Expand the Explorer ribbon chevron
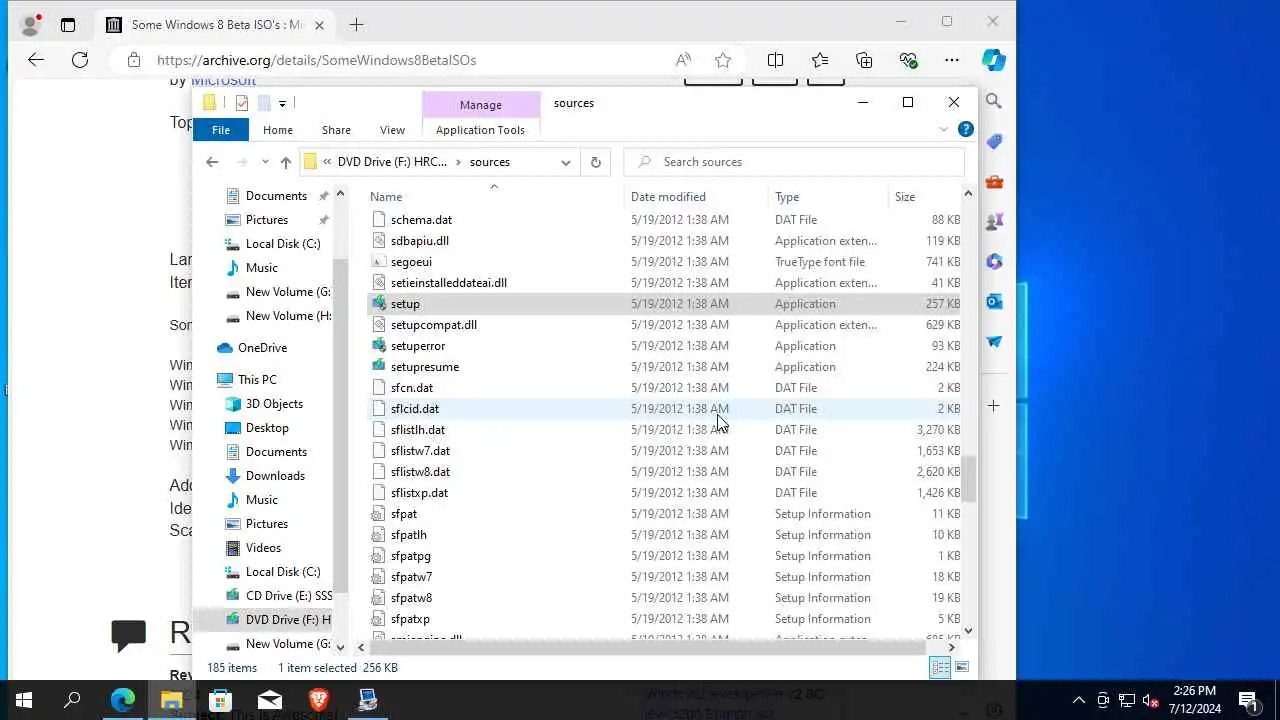Viewport: 1280px width, 720px height. 943,129
